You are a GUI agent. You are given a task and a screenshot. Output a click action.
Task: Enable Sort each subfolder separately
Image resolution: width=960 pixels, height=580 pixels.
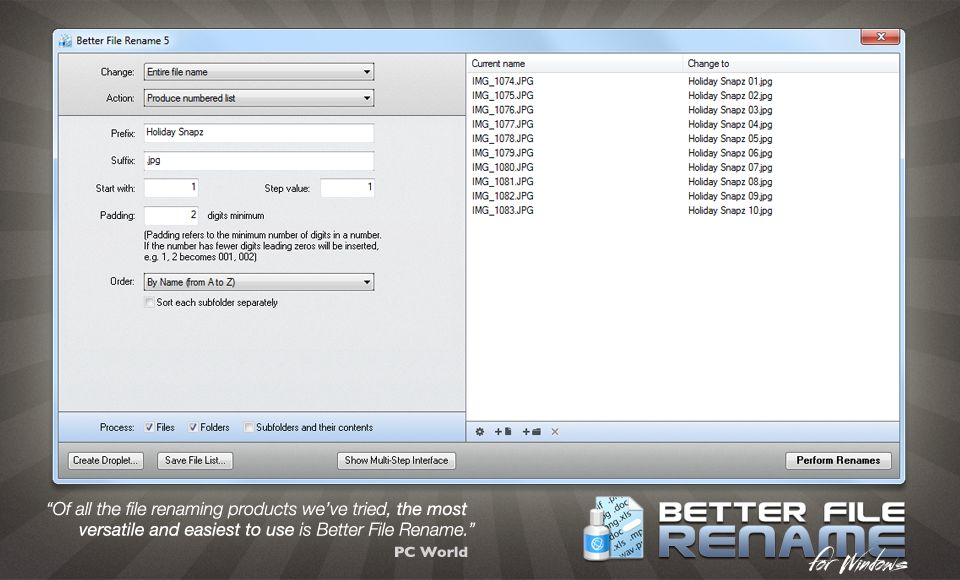[149, 303]
